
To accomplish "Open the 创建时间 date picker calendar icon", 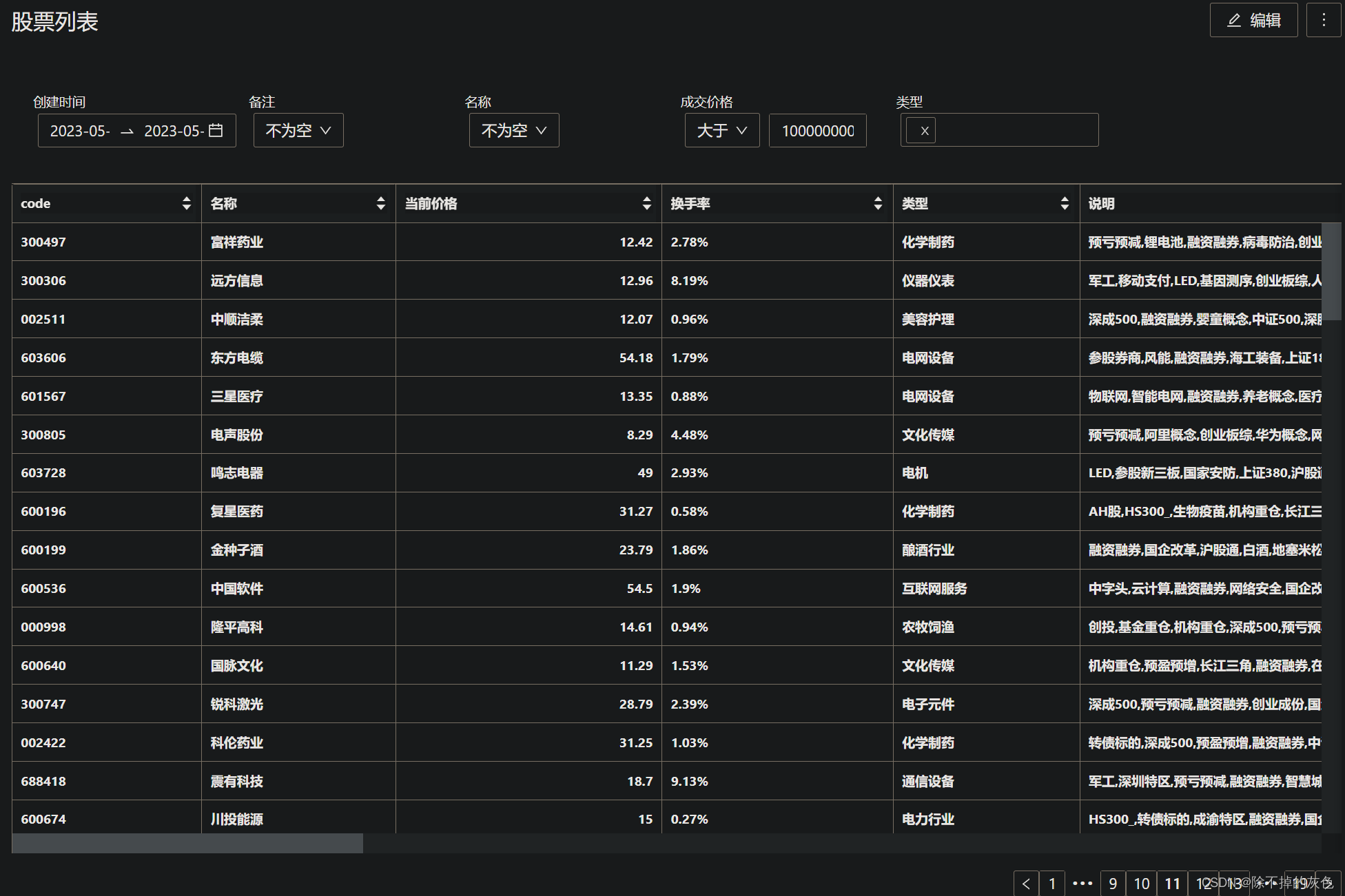I will [216, 130].
